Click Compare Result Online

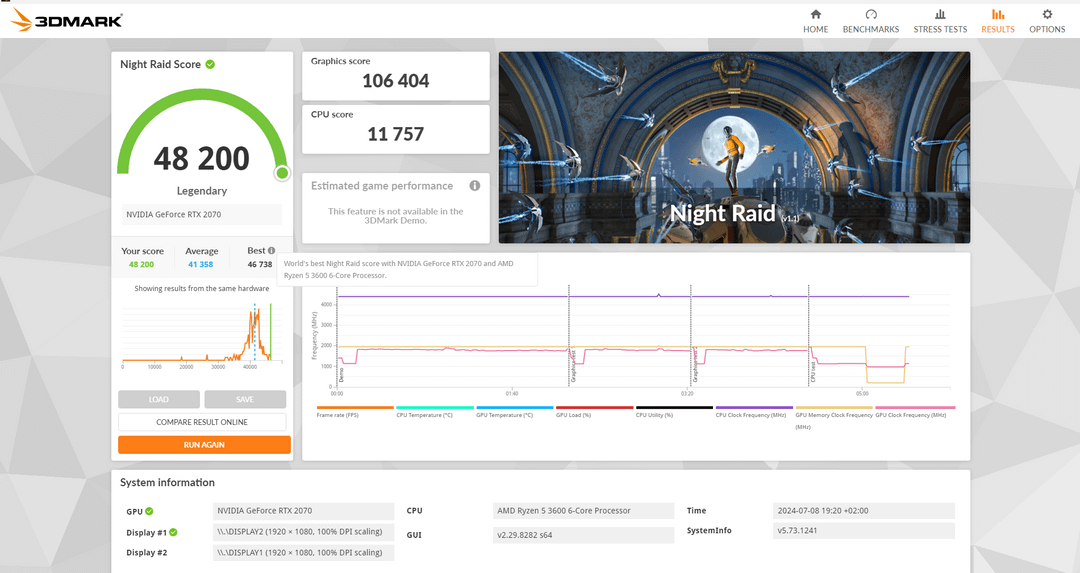[x=202, y=422]
